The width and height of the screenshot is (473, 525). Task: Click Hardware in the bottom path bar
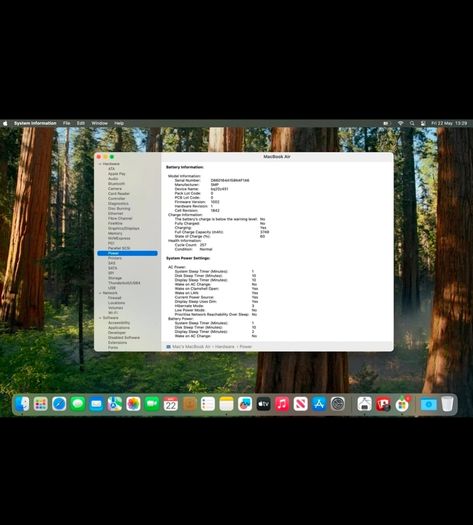click(x=225, y=347)
